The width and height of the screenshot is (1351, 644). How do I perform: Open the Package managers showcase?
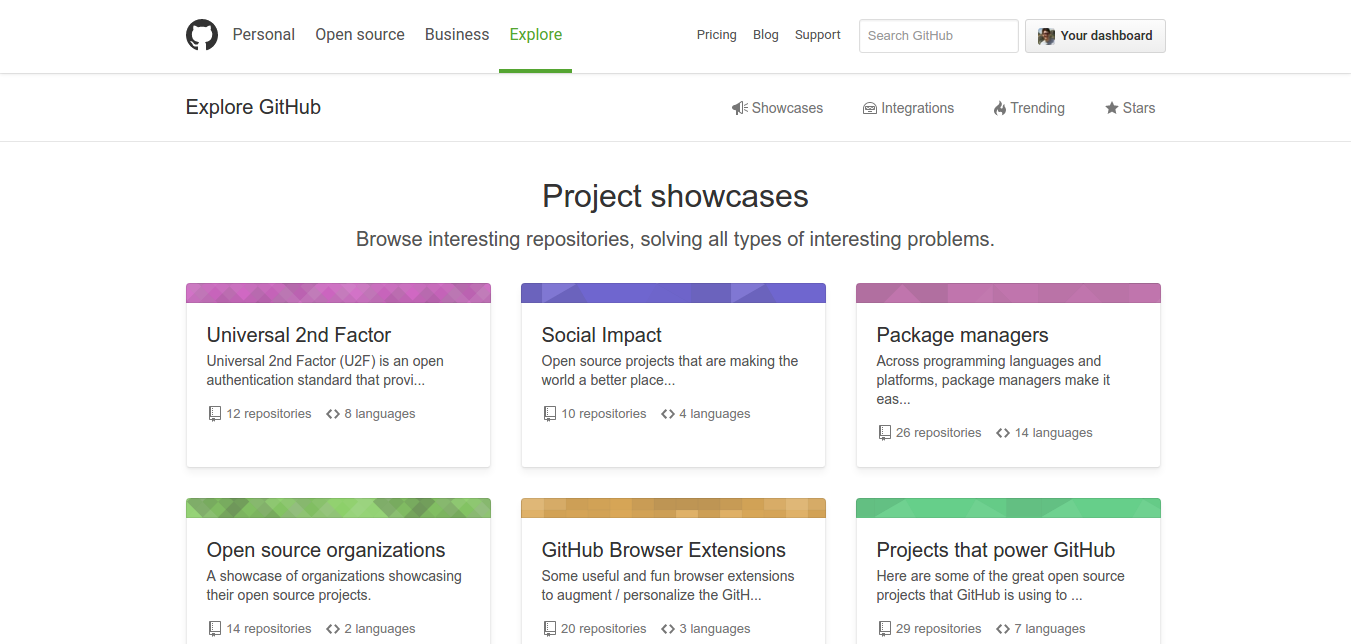coord(963,335)
